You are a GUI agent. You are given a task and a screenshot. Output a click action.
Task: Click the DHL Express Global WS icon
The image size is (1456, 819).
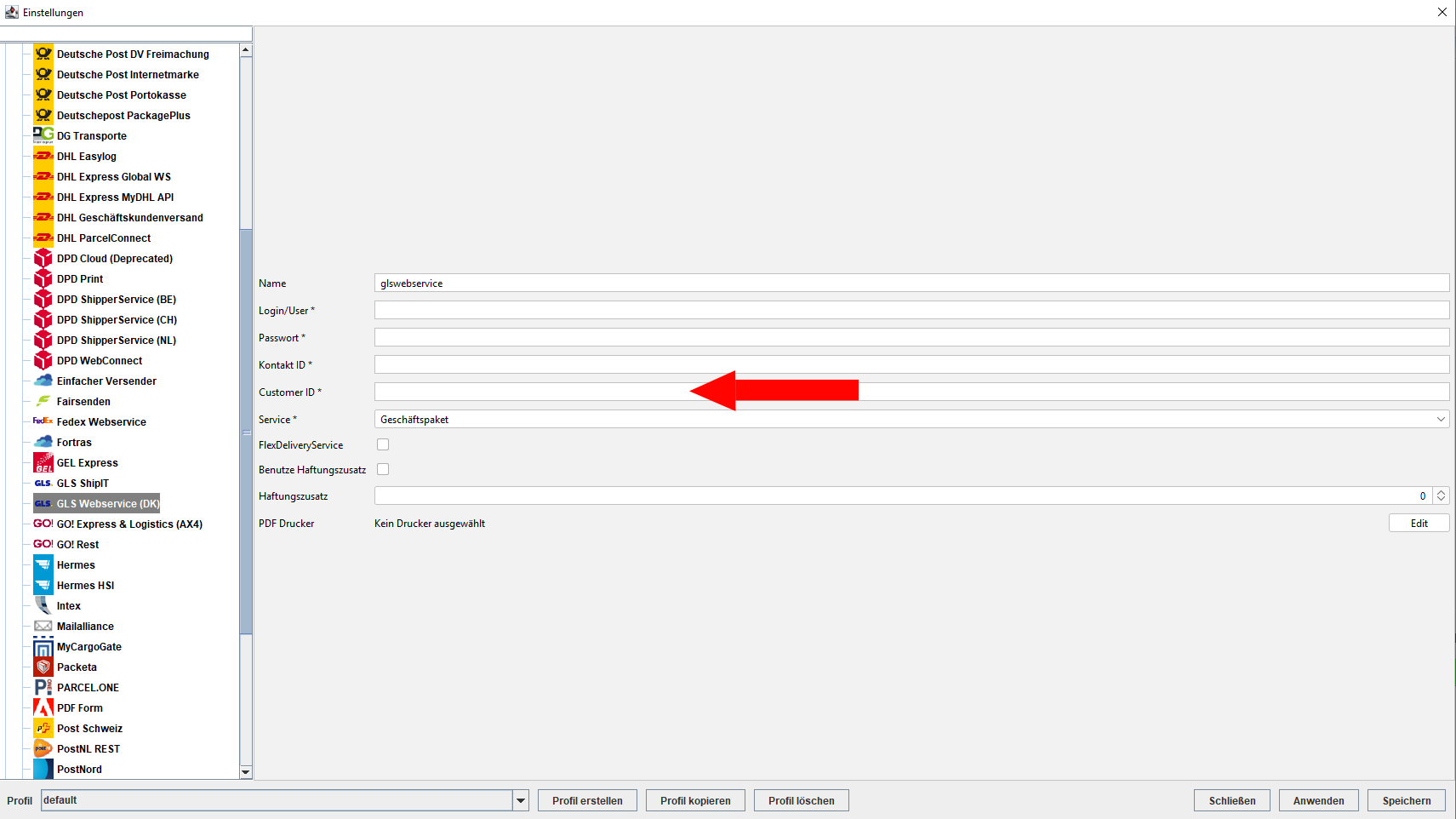[x=43, y=176]
